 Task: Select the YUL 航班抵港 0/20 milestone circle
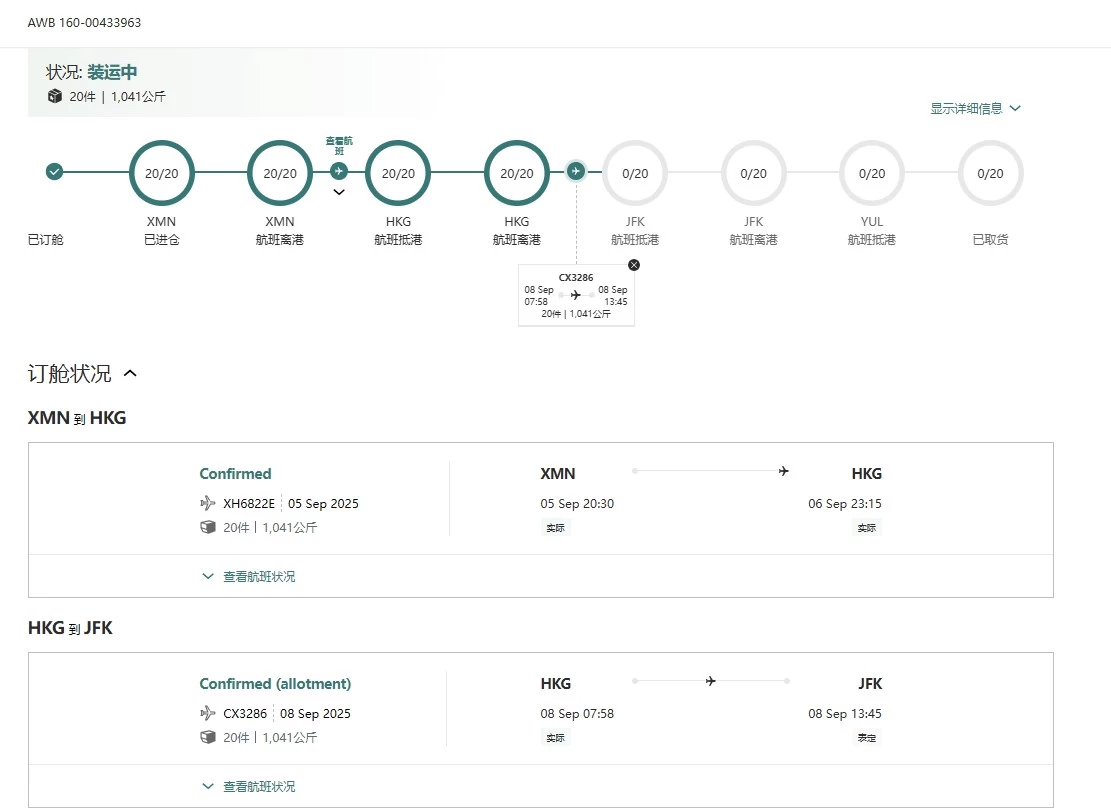pos(872,173)
